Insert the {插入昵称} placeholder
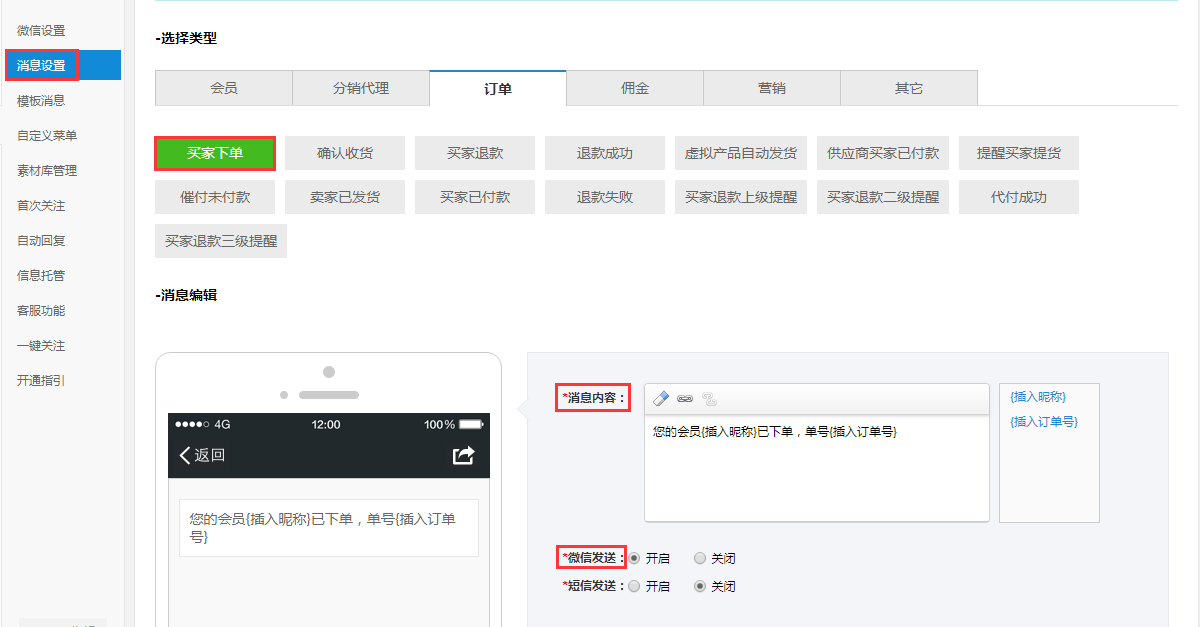This screenshot has width=1200, height=627. pyautogui.click(x=1037, y=396)
